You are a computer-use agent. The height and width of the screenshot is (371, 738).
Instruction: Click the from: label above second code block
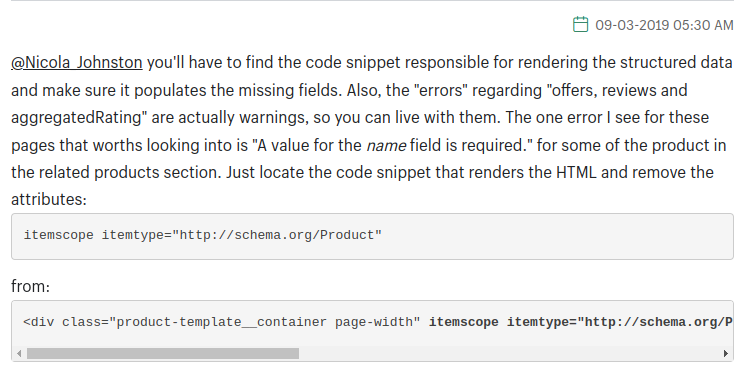31,286
